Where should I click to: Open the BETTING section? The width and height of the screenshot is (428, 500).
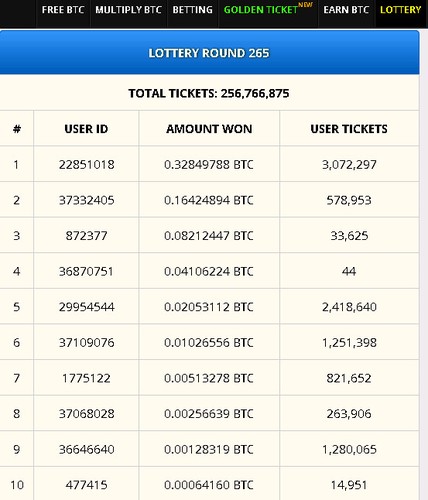tap(192, 10)
